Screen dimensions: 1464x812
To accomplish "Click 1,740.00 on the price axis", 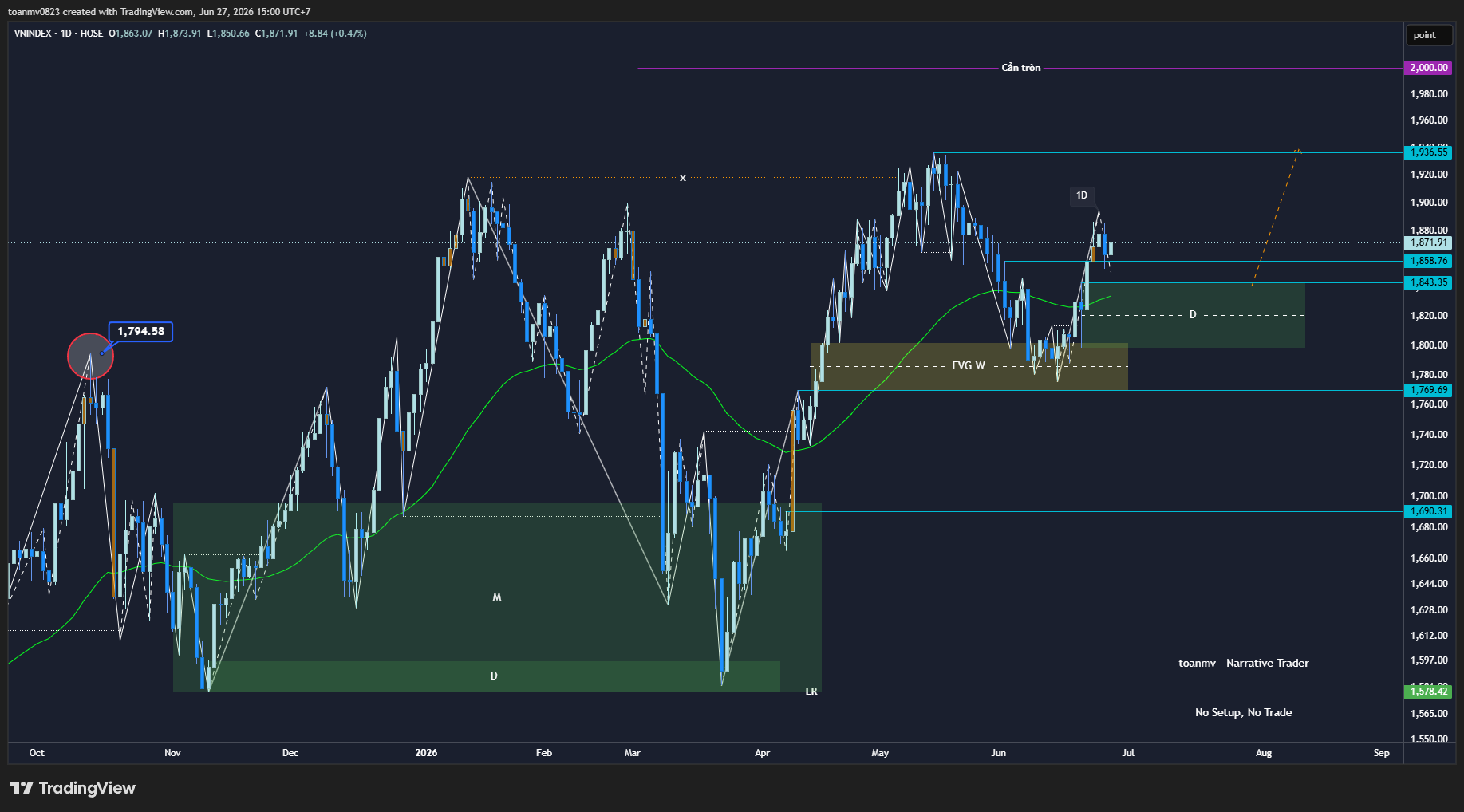I will coord(1429,435).
